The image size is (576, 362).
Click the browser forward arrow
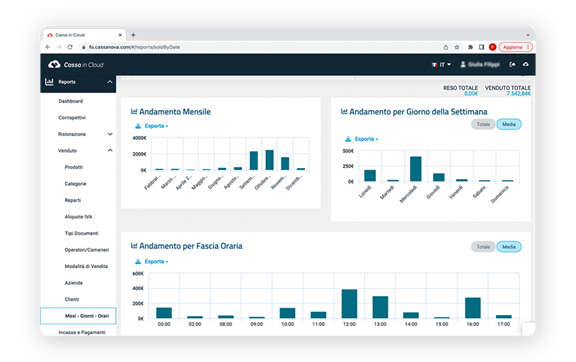59,47
